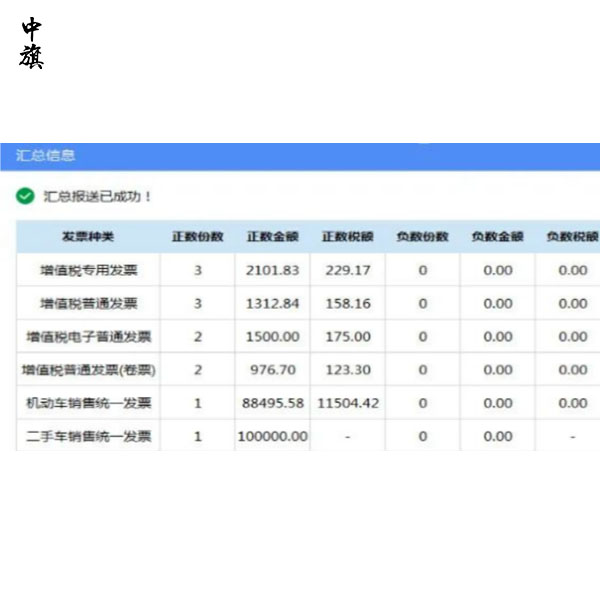Screen dimensions: 600x600
Task: Select the 增值税专用发票 row label
Action: pyautogui.click(x=88, y=270)
